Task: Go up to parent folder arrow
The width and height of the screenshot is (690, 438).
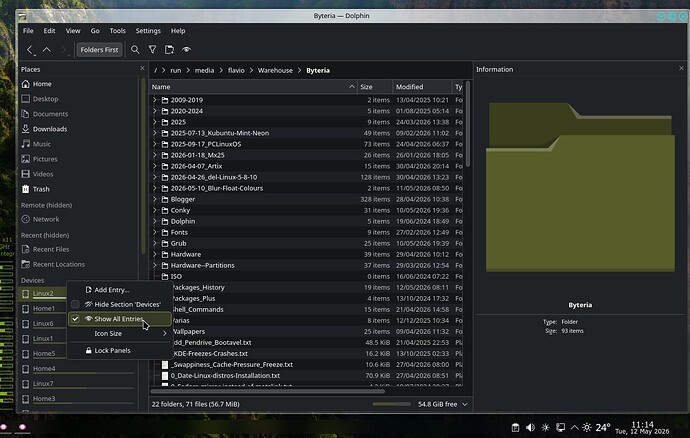Action: (47, 50)
